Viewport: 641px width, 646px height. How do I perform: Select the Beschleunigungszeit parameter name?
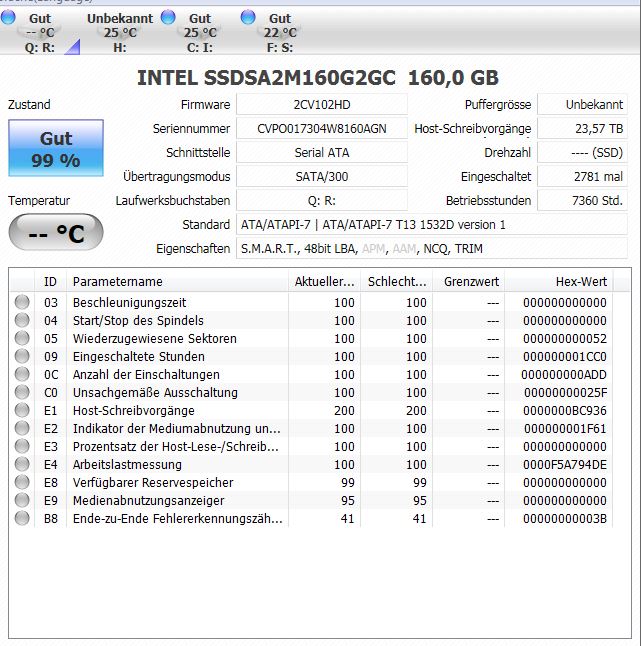tap(129, 302)
